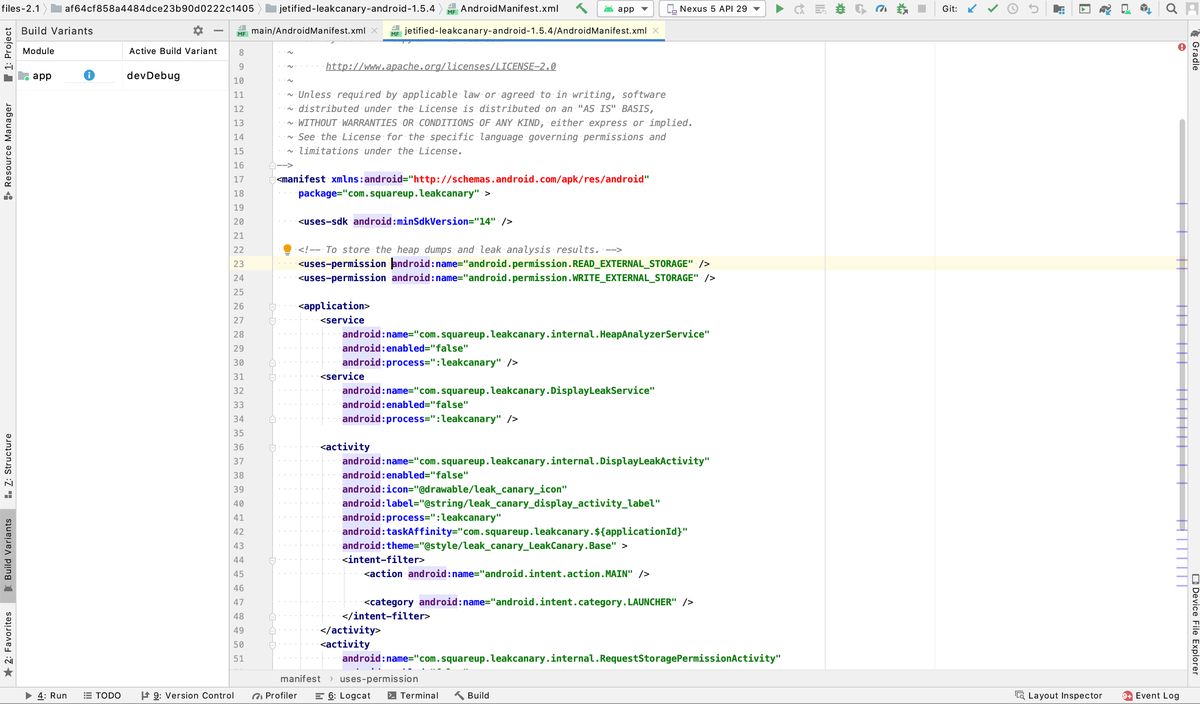
Task: Open the AVD Manager device icon
Action: [1126, 9]
